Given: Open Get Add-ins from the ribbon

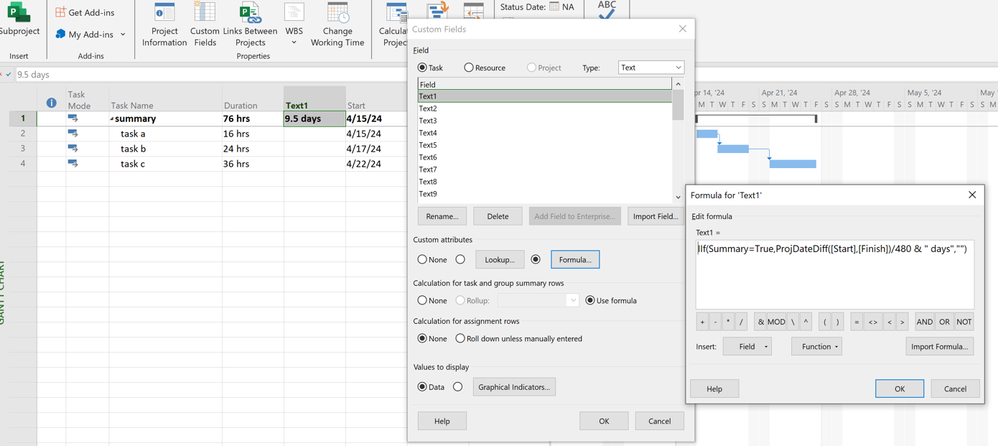Looking at the screenshot, I should point(85,13).
